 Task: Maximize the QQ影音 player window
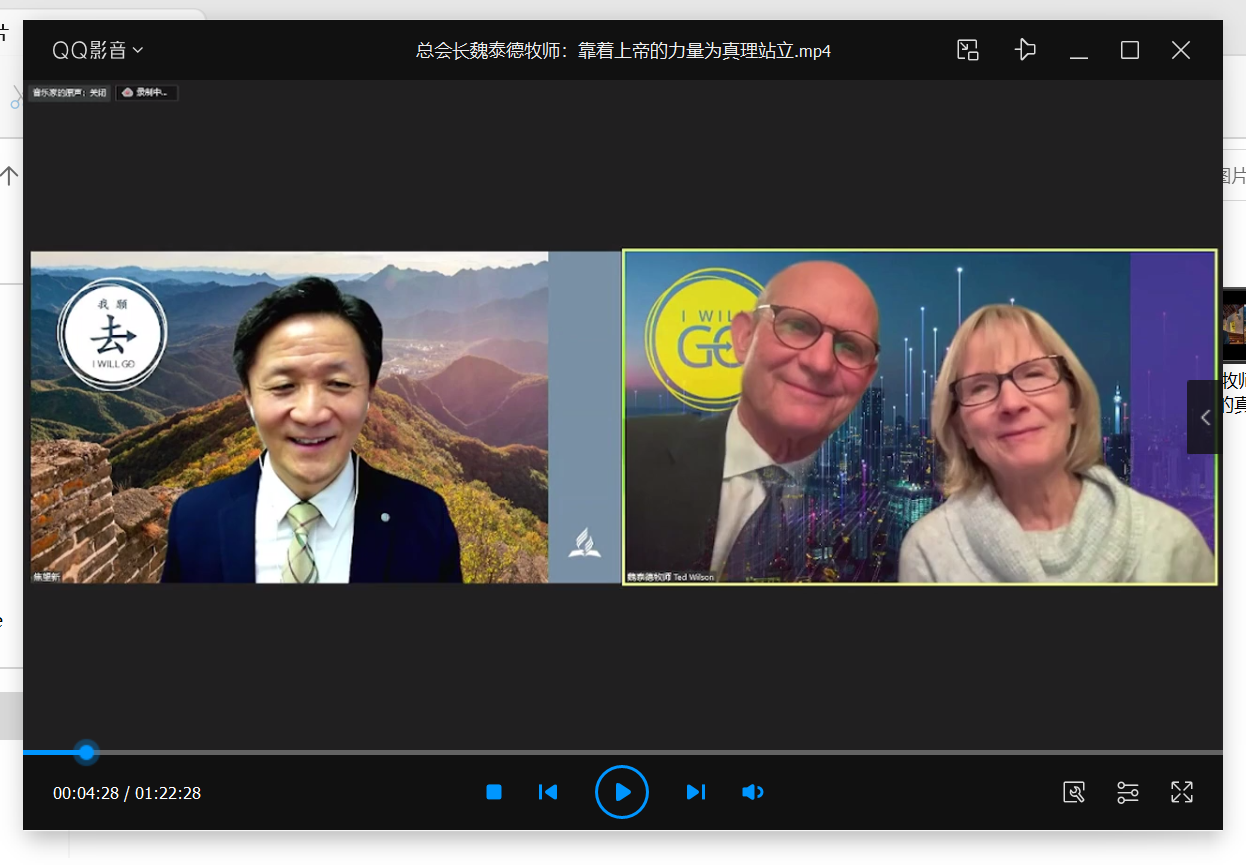(1130, 50)
